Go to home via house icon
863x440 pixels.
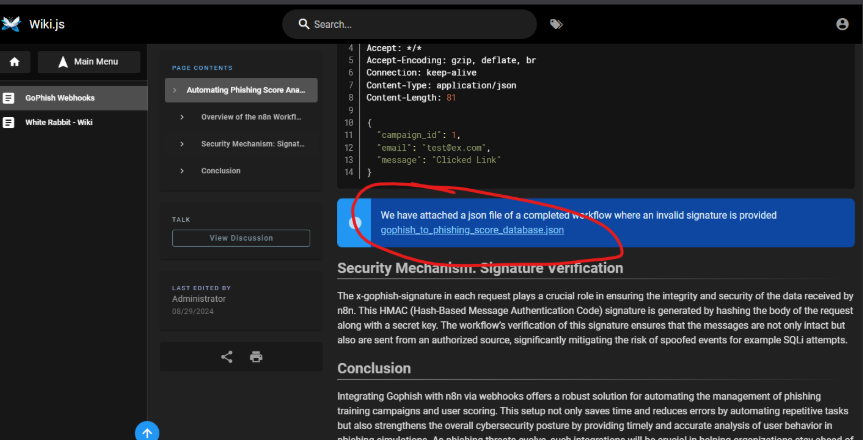[x=15, y=62]
